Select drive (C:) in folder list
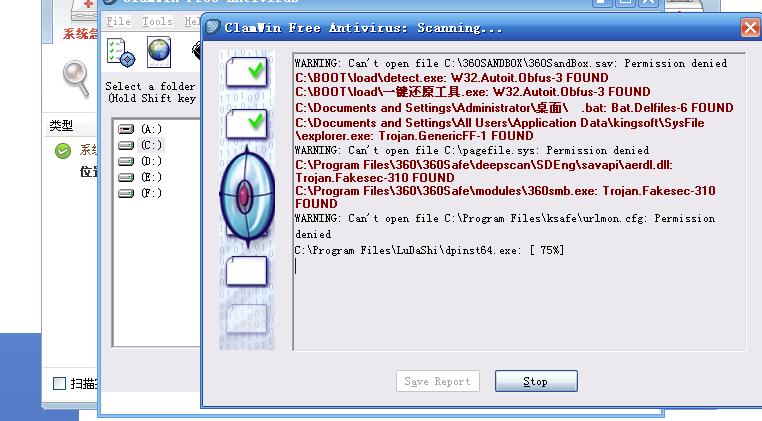Viewport: 762px width, 421px height. click(x=140, y=145)
